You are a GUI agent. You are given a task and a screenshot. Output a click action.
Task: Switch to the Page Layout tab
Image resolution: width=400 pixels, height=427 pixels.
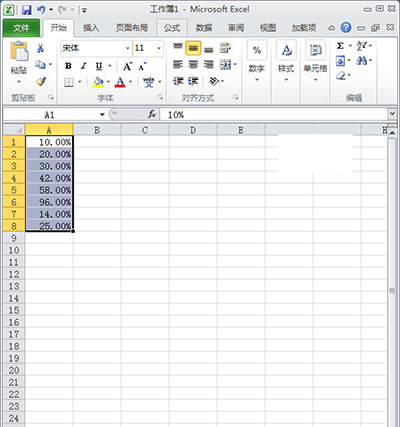(132, 28)
